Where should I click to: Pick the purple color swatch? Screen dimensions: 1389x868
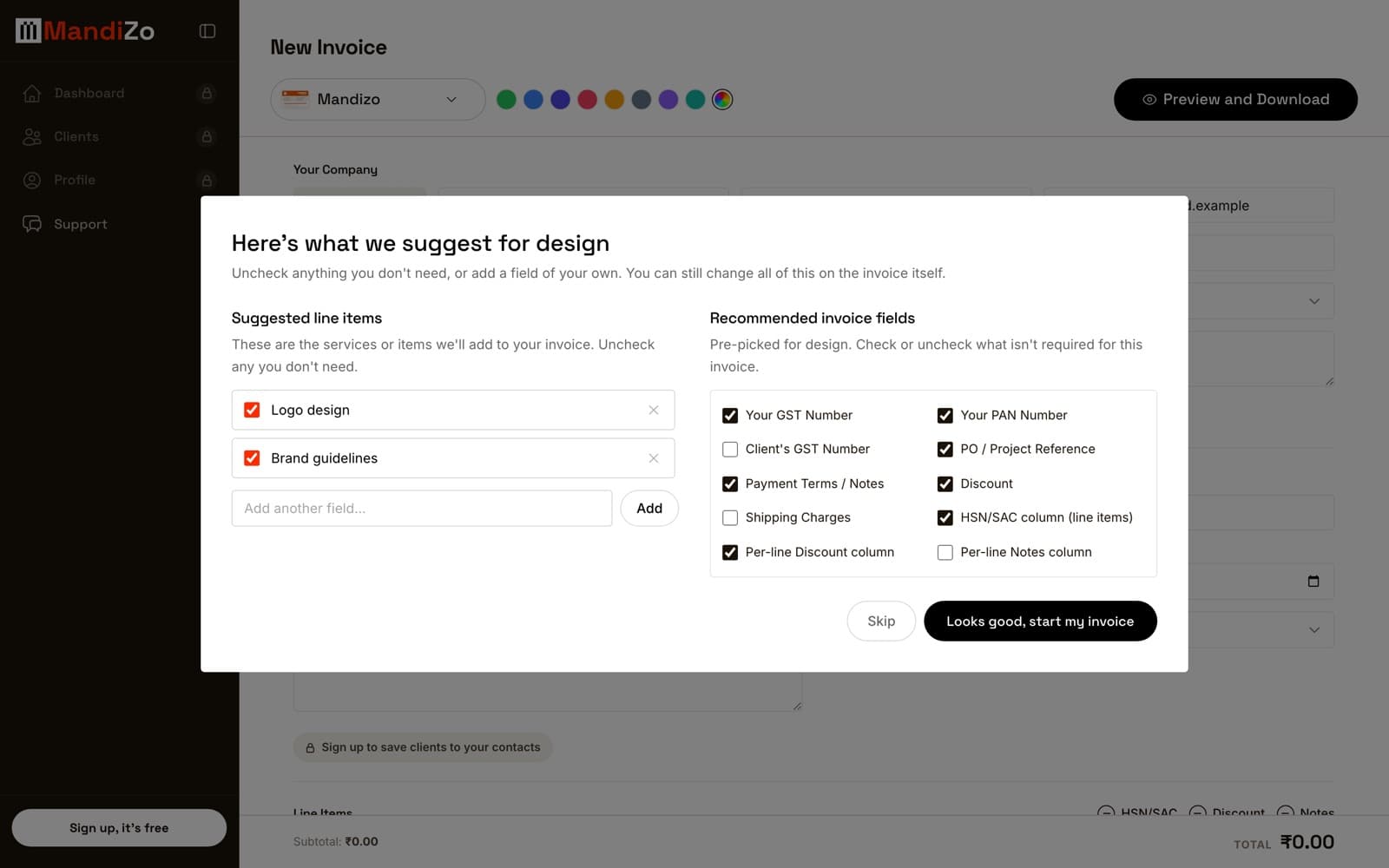(668, 100)
